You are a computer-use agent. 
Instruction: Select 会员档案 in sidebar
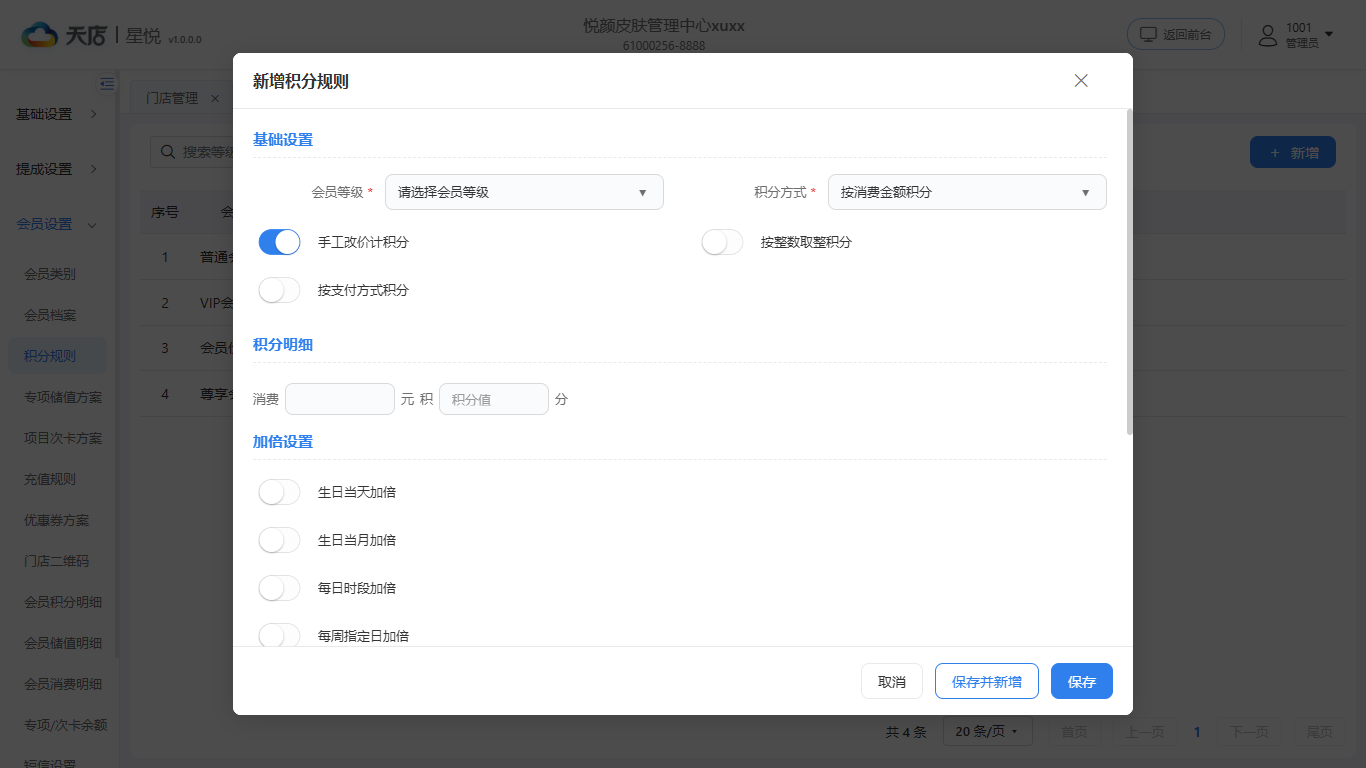(50, 315)
